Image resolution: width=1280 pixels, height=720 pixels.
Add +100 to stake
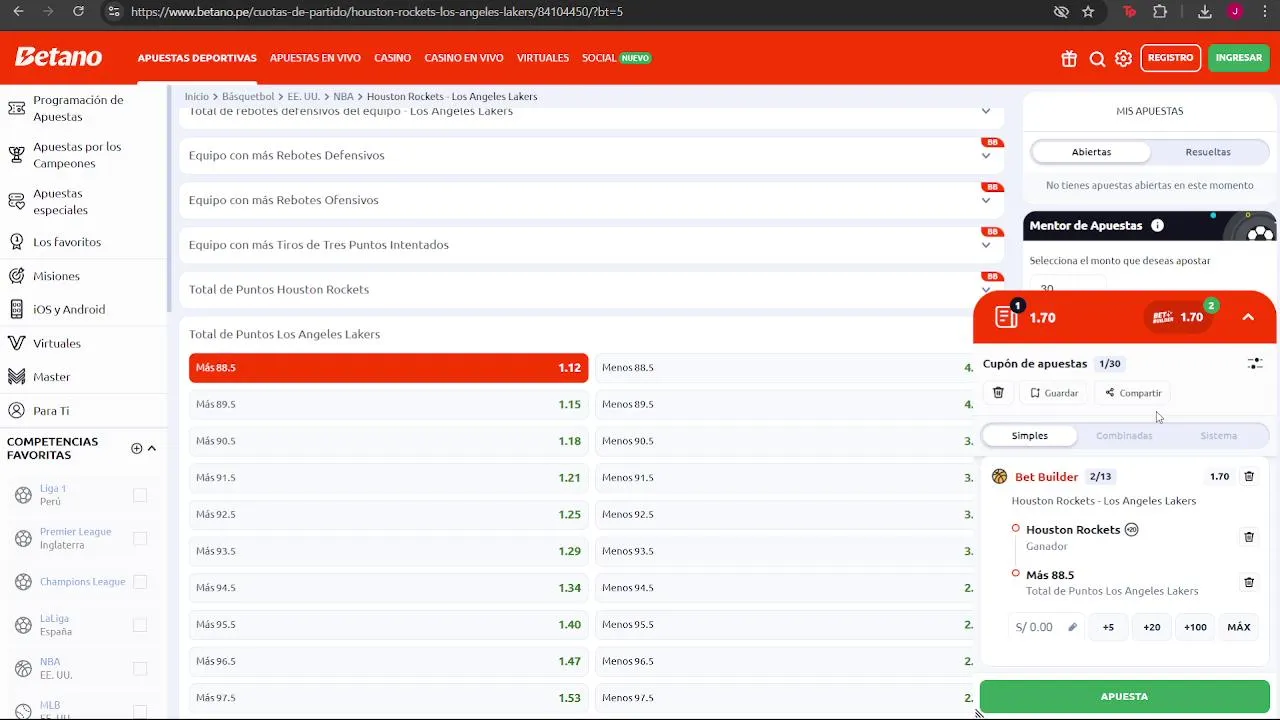[x=1195, y=628]
